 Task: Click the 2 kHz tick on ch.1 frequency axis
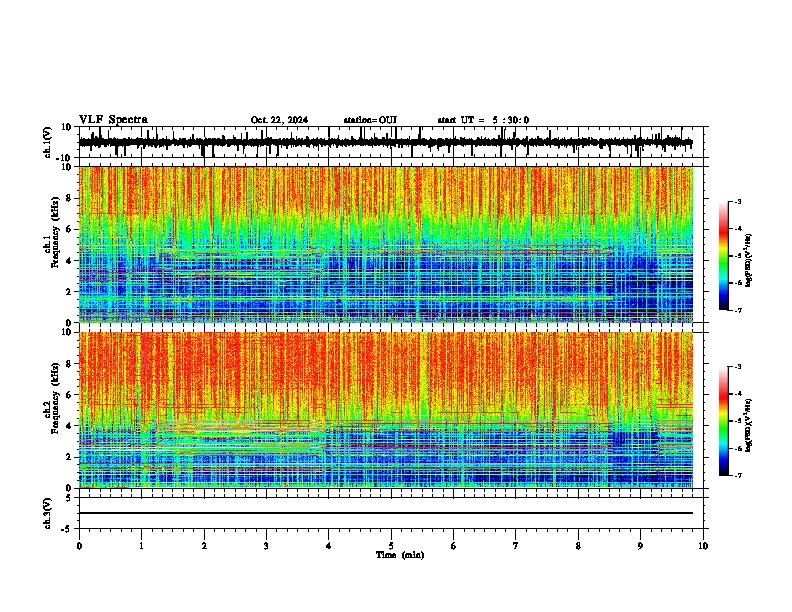[70, 291]
